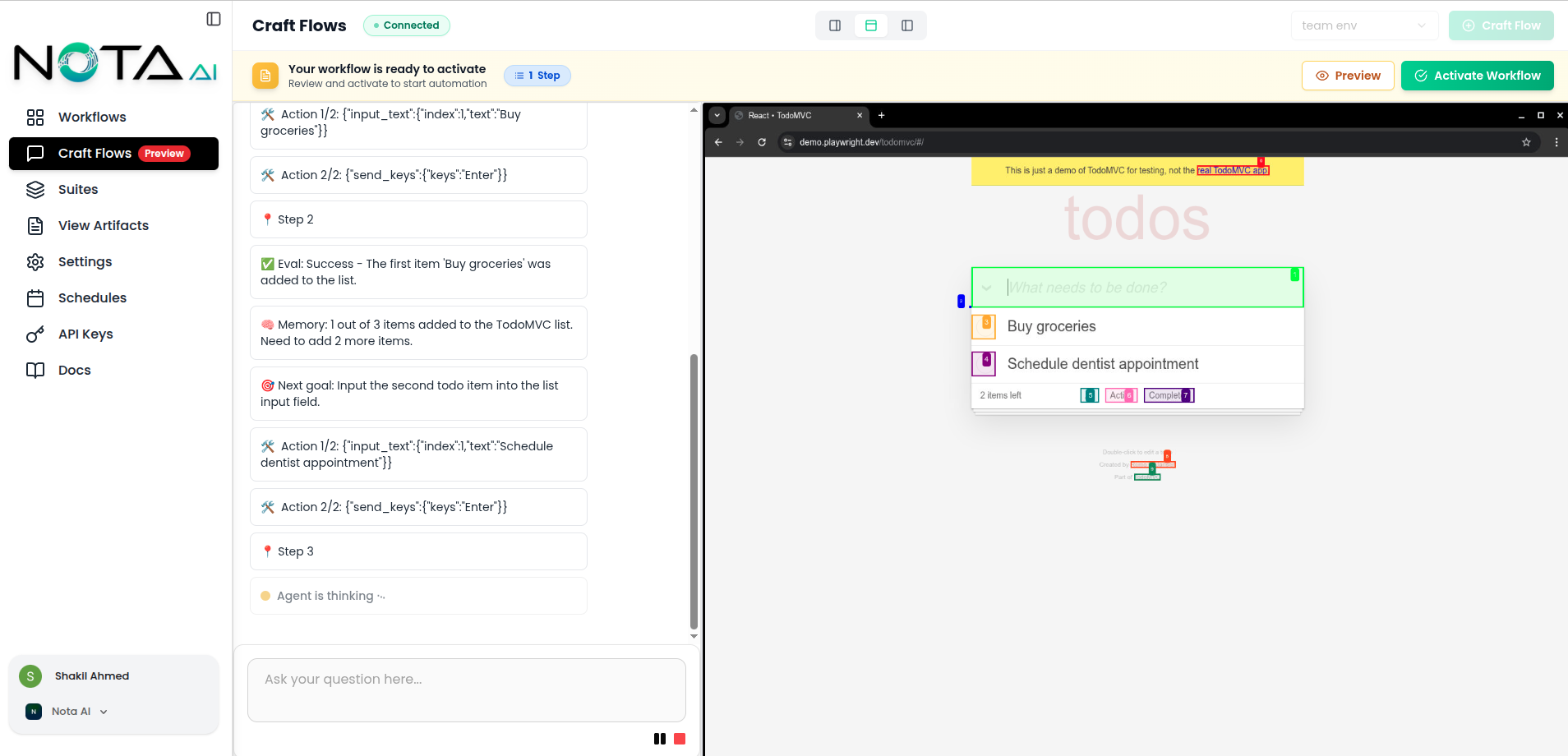Collapse the sidebar using the panel icon

[x=214, y=18]
